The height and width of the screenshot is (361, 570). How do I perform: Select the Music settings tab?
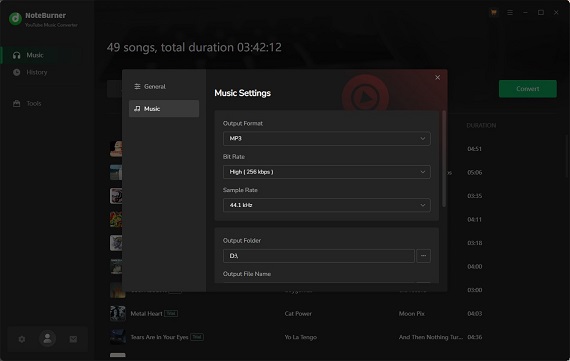click(x=164, y=109)
